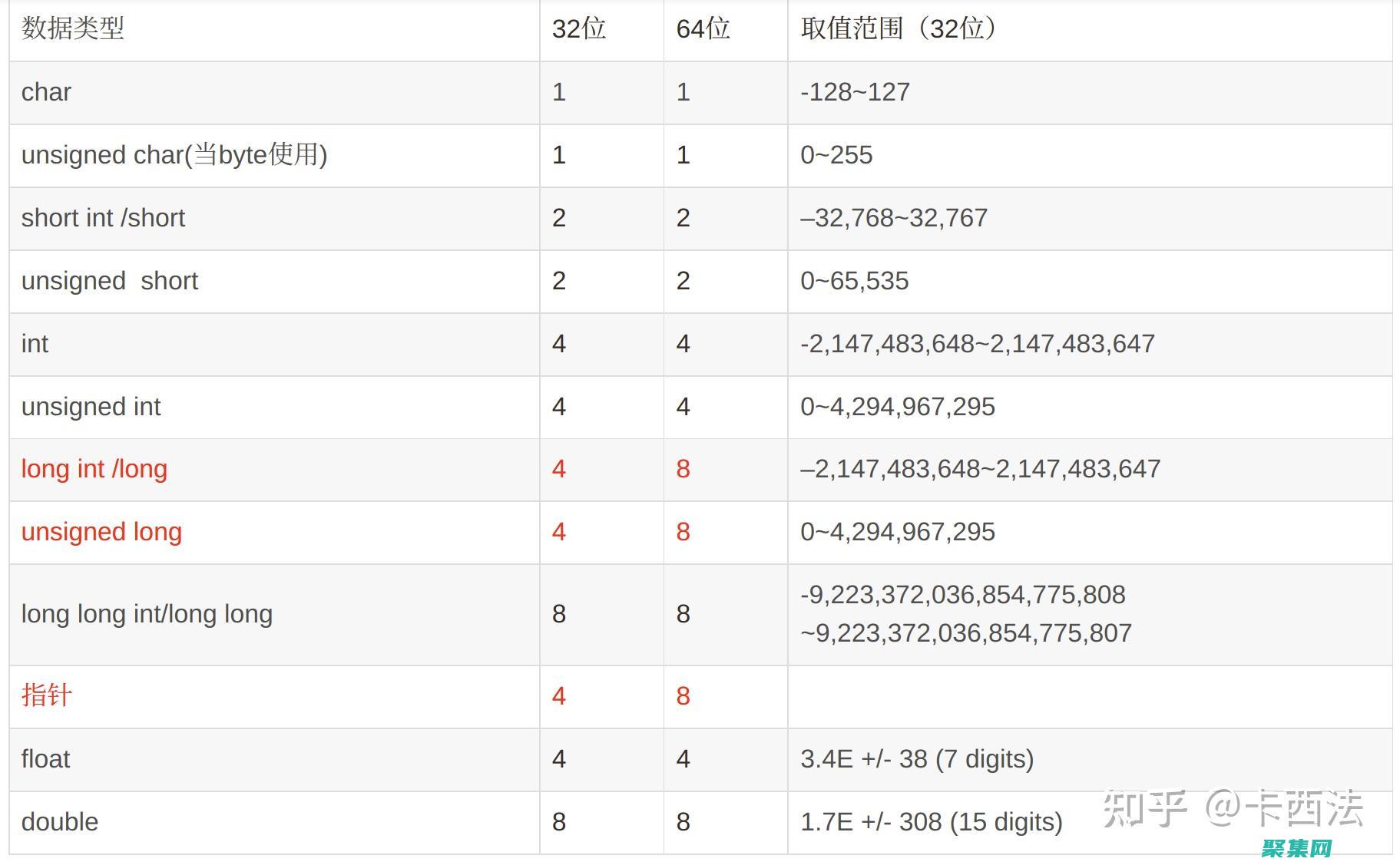Select the 'float' data type cell
Viewport: 1400px width, 865px height.
pyautogui.click(x=45, y=759)
